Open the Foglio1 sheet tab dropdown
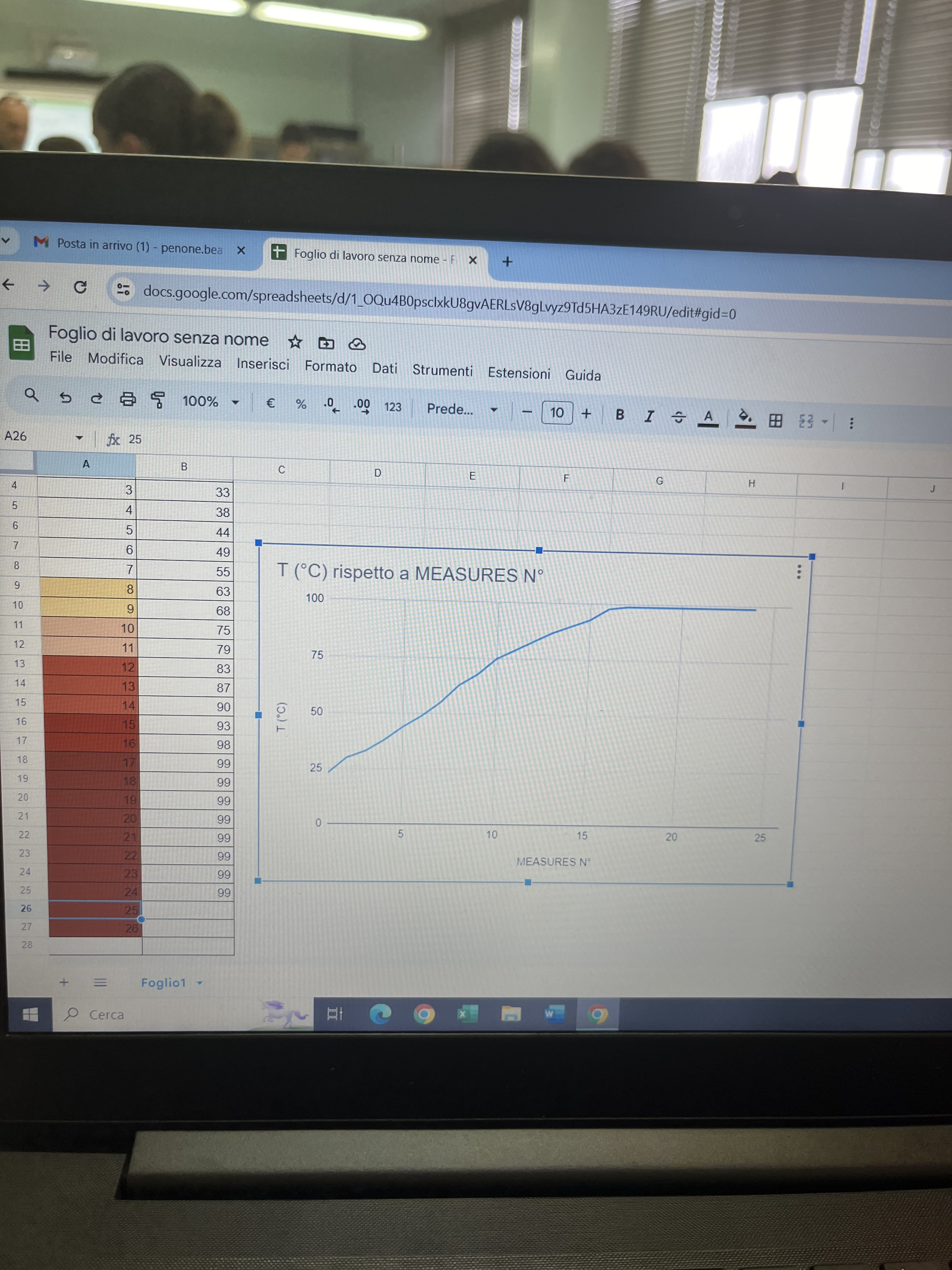The image size is (952, 1270). click(200, 983)
